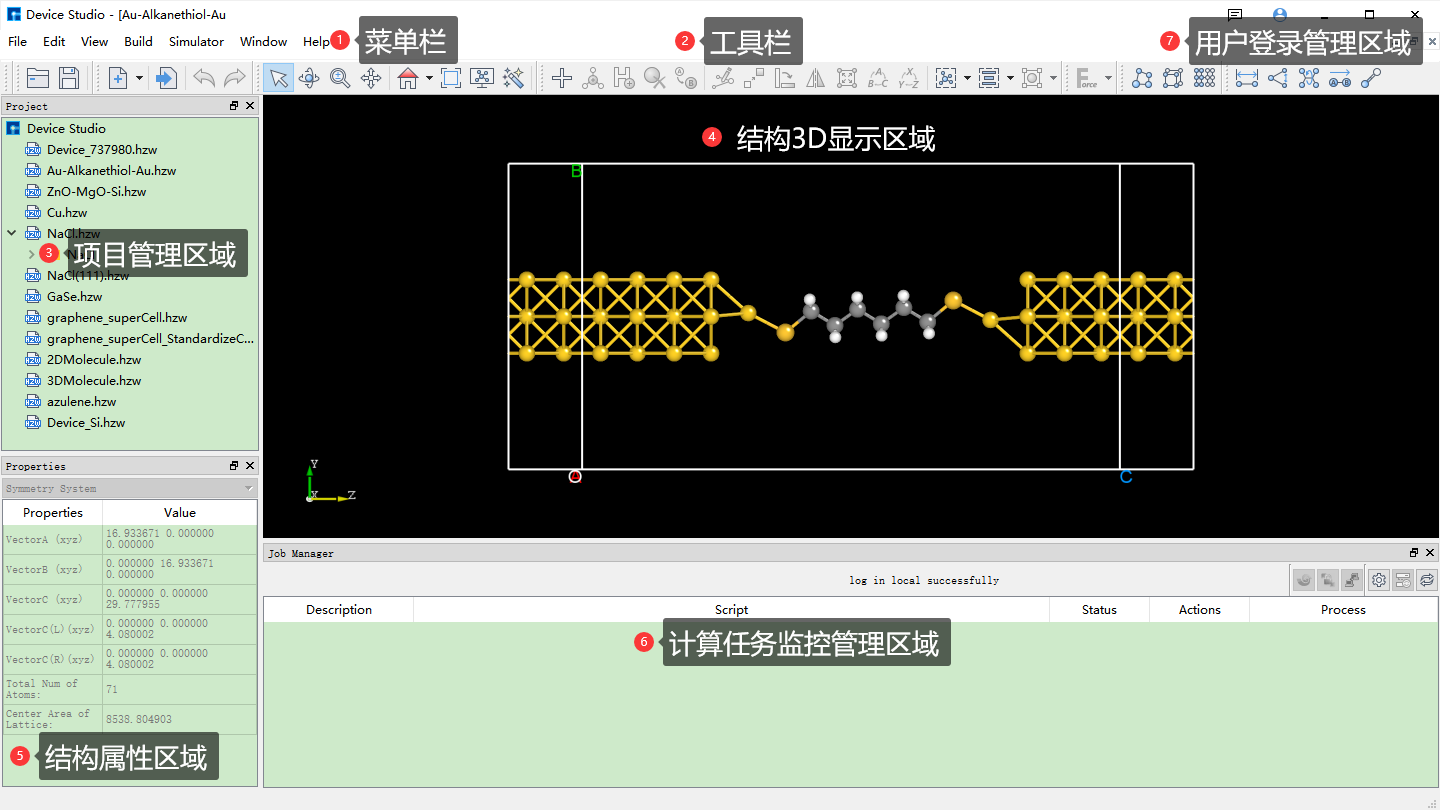
Task: Select the mirror flip structure icon
Action: [x=816, y=78]
